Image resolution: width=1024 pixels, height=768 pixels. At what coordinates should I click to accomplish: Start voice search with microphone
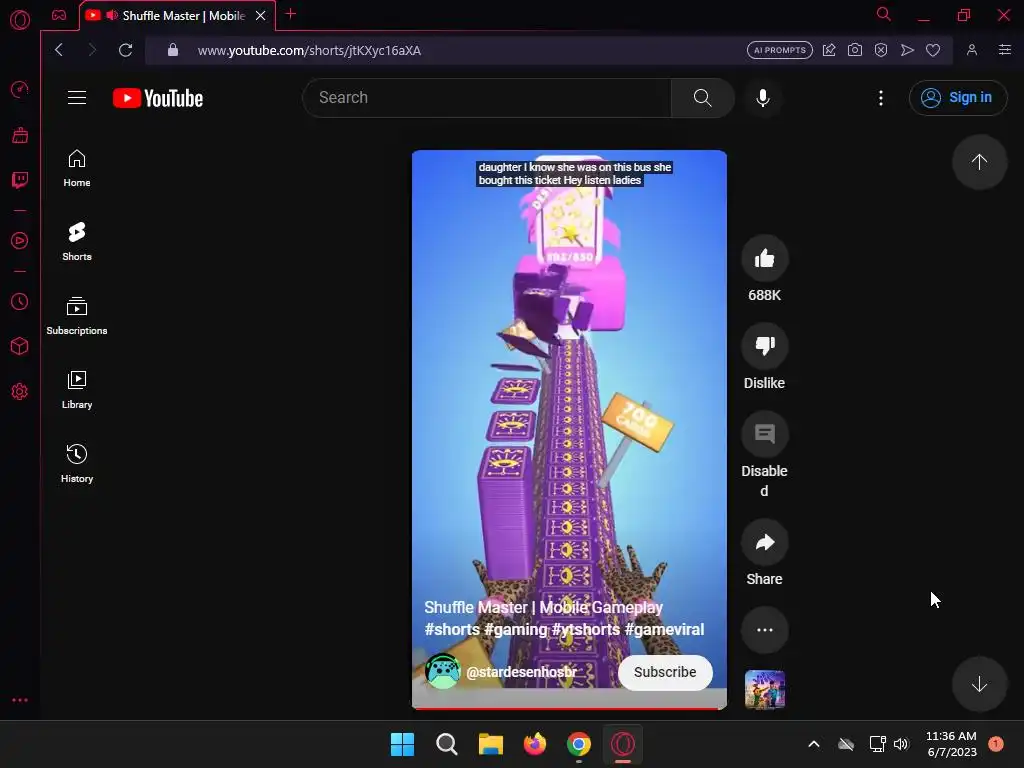[763, 98]
